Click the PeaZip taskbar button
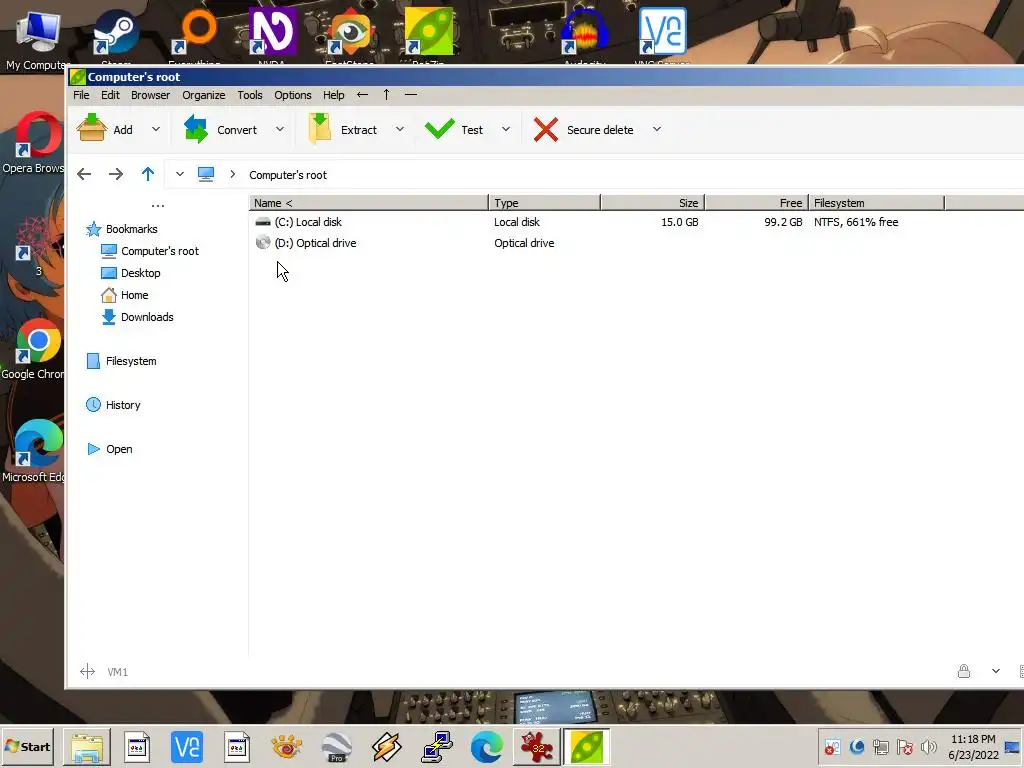Image resolution: width=1024 pixels, height=768 pixels. coord(586,747)
